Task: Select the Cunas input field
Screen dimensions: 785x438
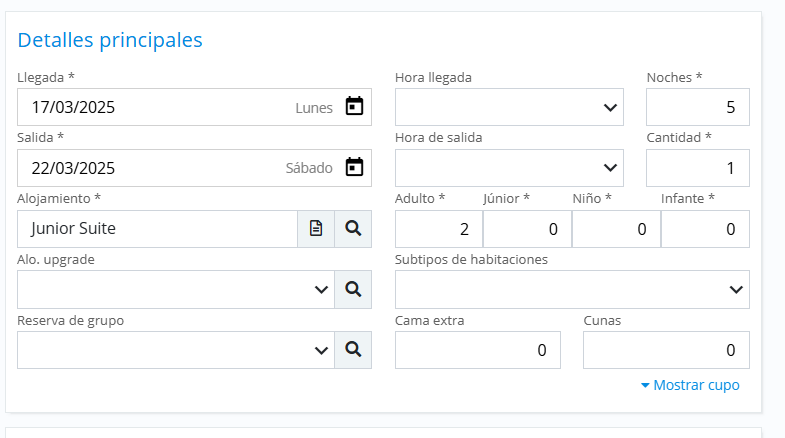Action: coord(666,350)
